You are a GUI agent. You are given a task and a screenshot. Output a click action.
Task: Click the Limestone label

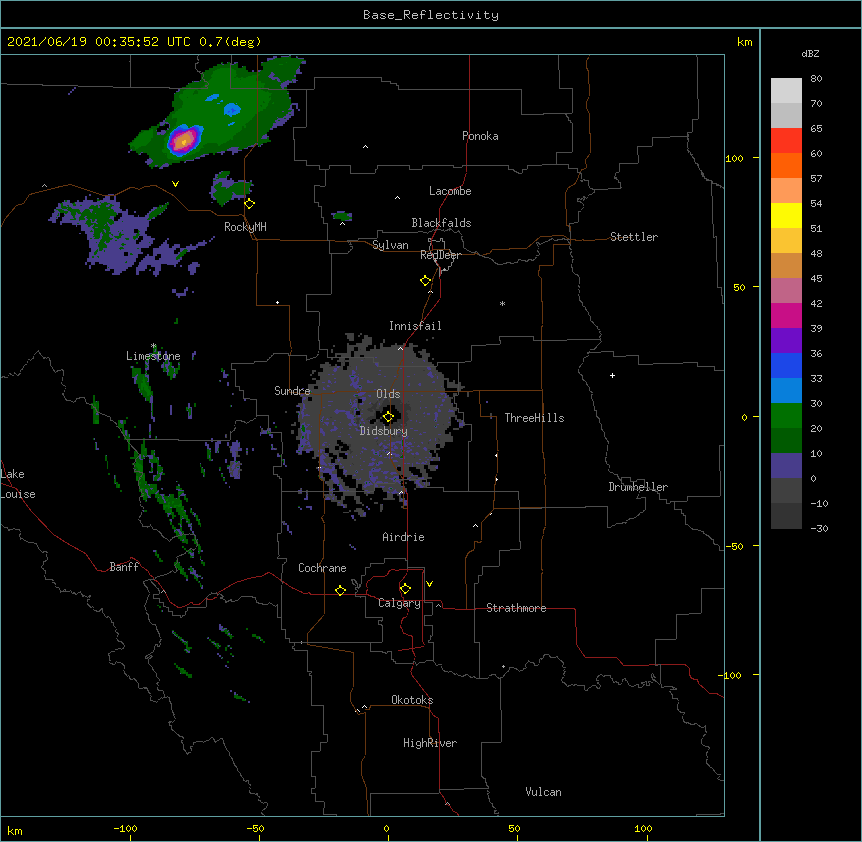point(153,356)
